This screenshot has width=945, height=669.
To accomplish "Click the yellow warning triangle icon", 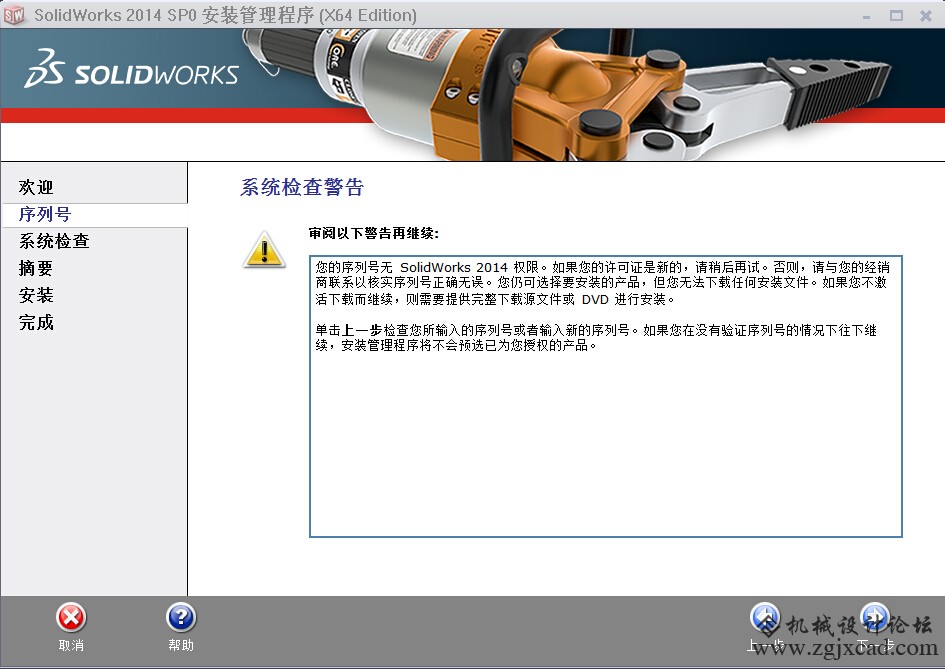I will [264, 250].
